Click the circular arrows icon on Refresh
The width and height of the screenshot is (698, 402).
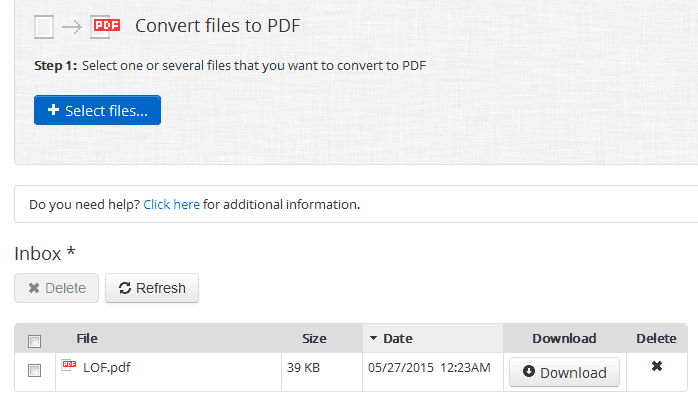coord(125,288)
